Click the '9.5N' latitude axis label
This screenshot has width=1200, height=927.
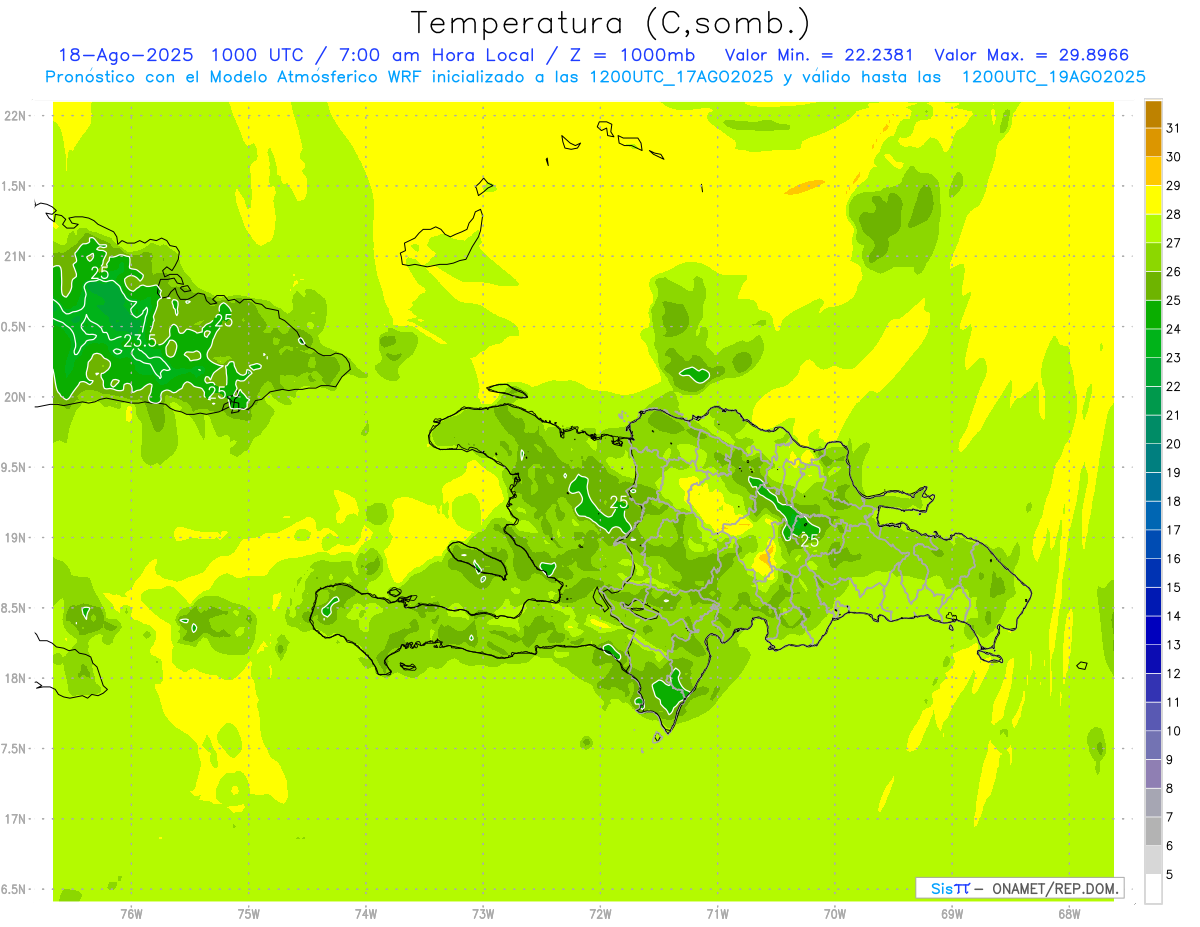point(15,467)
